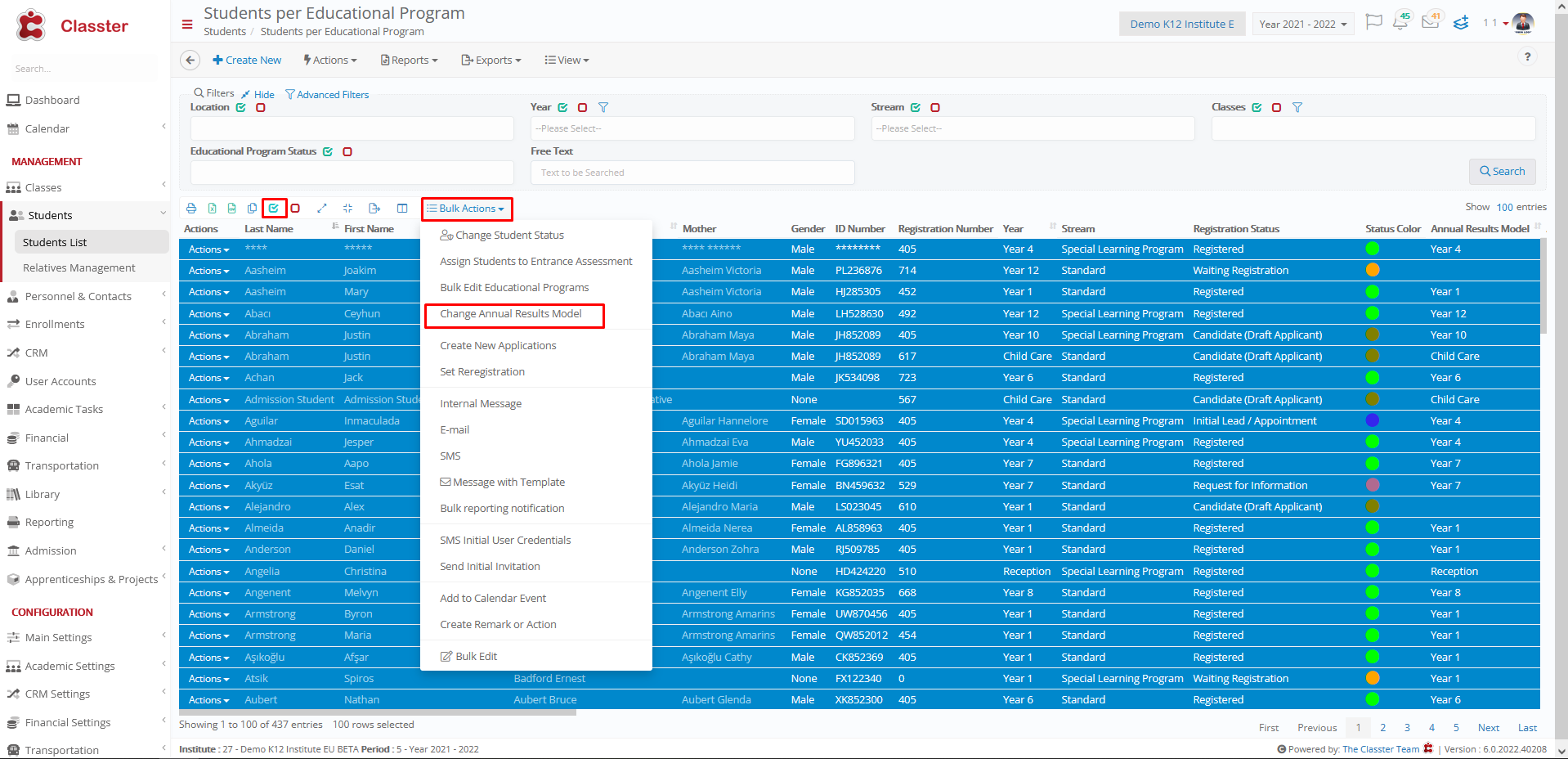1568x759 pixels.
Task: Open The Classter Team link in the footer
Action: pyautogui.click(x=1381, y=749)
